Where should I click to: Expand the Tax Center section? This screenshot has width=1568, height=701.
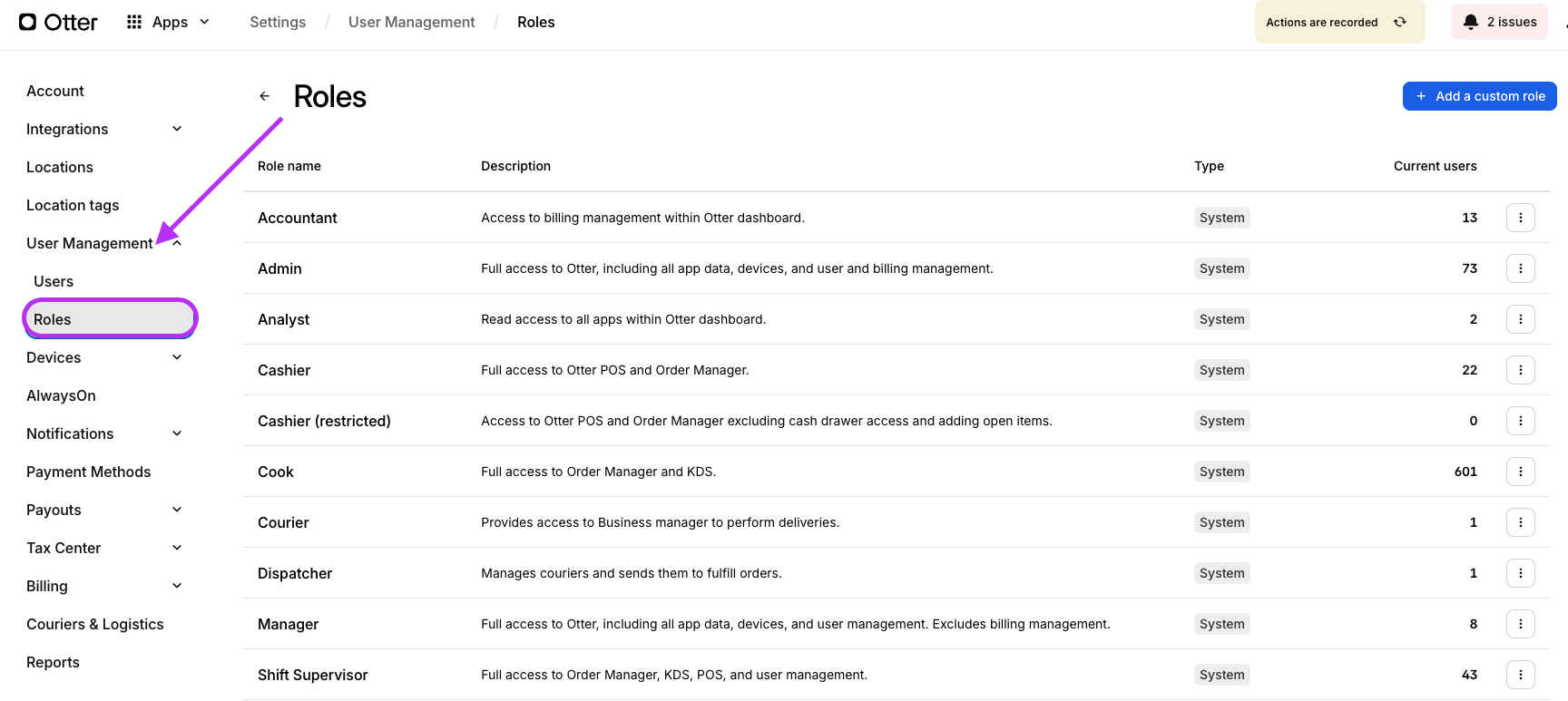tap(177, 548)
